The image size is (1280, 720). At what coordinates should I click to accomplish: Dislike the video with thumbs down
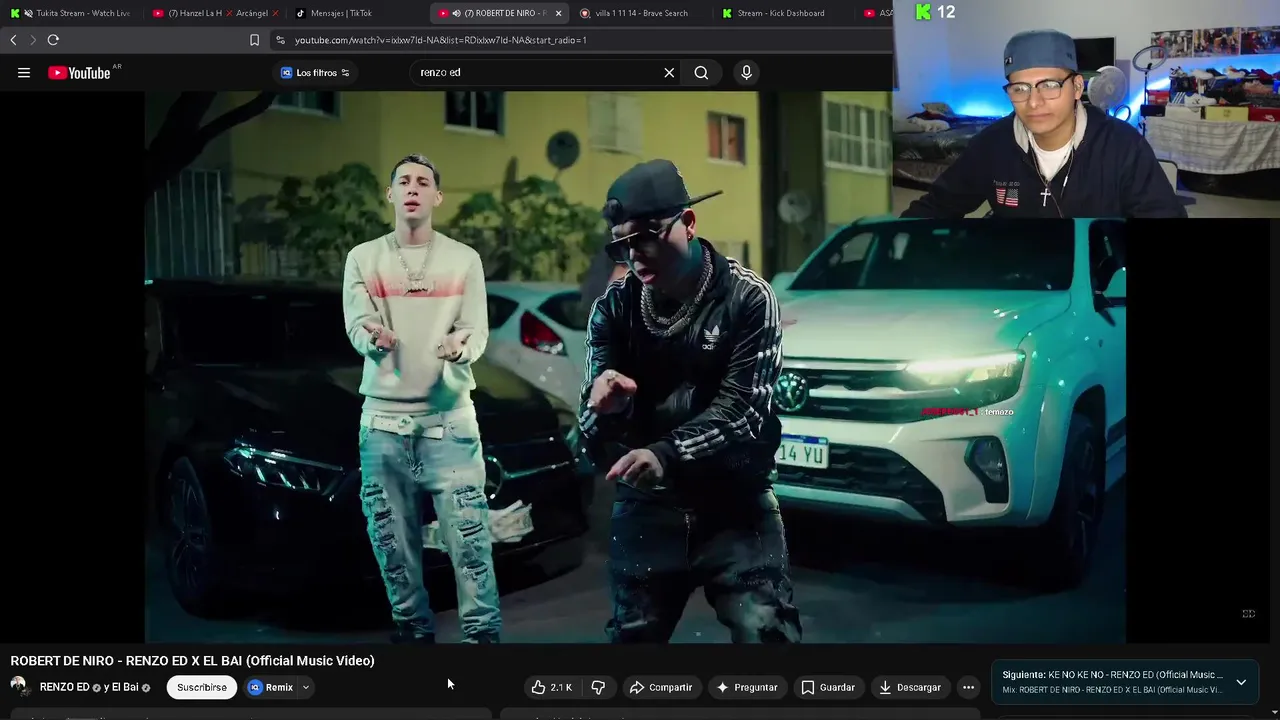pos(598,687)
